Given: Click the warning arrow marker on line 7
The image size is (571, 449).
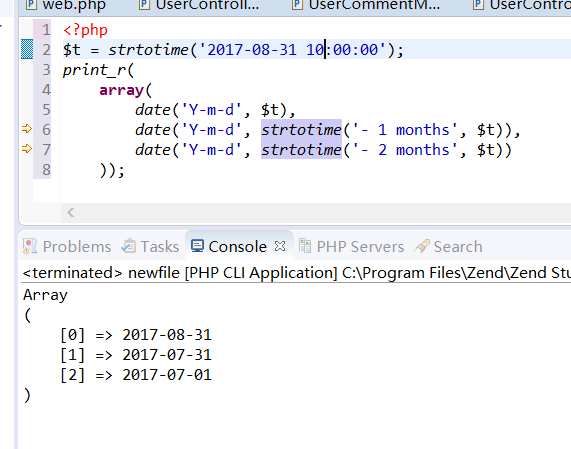Looking at the screenshot, I should (27, 149).
